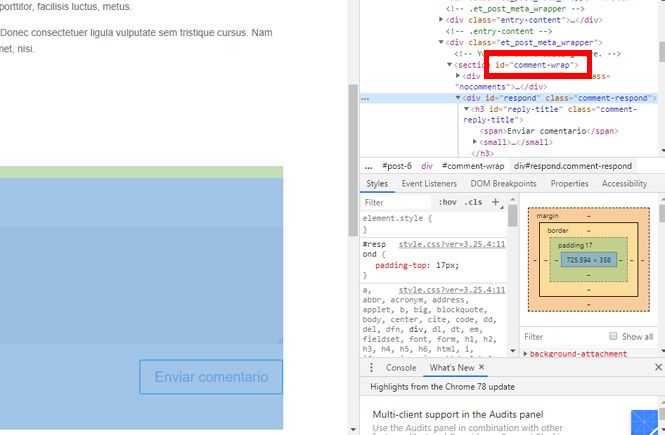The image size is (665, 435).
Task: Enable the Show all checkbox
Action: tap(614, 337)
